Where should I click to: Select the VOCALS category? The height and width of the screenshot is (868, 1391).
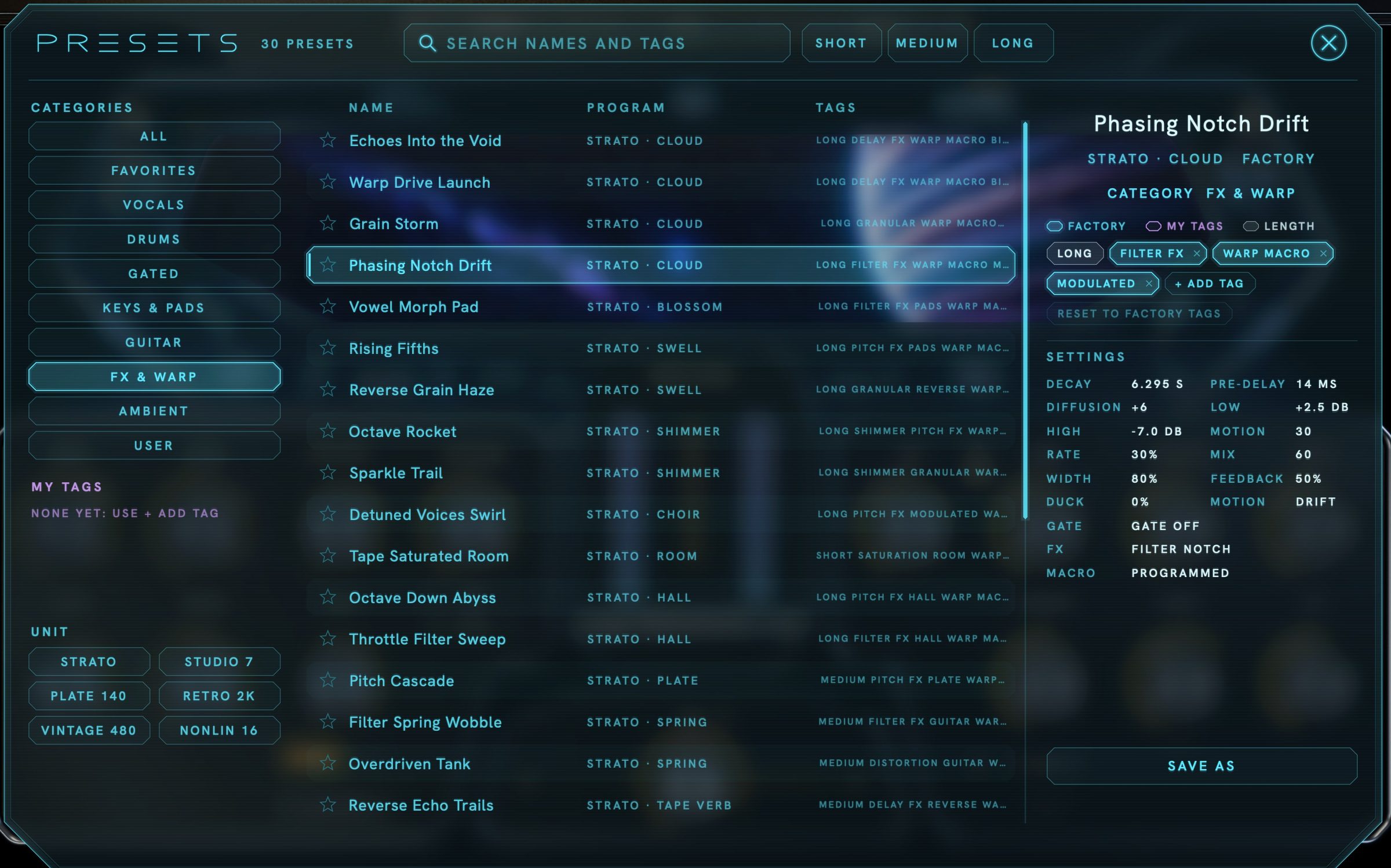(154, 205)
